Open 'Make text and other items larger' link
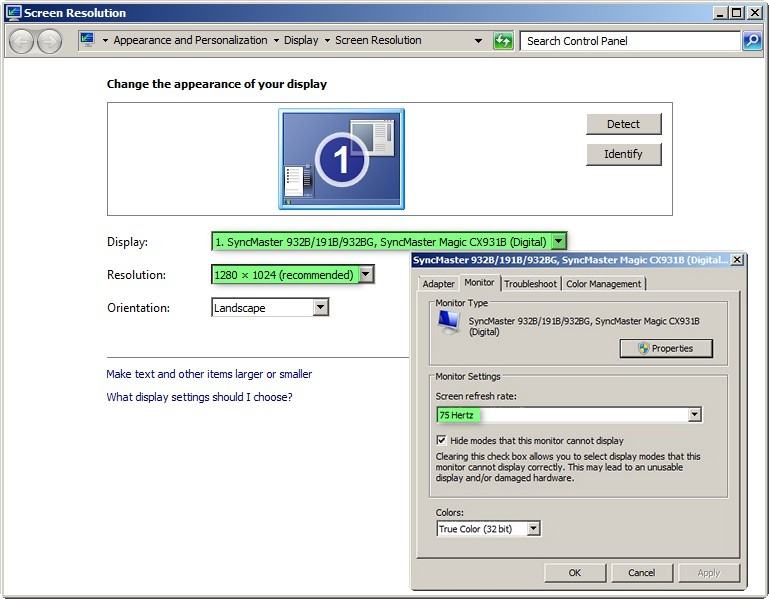The image size is (769, 599). 209,374
